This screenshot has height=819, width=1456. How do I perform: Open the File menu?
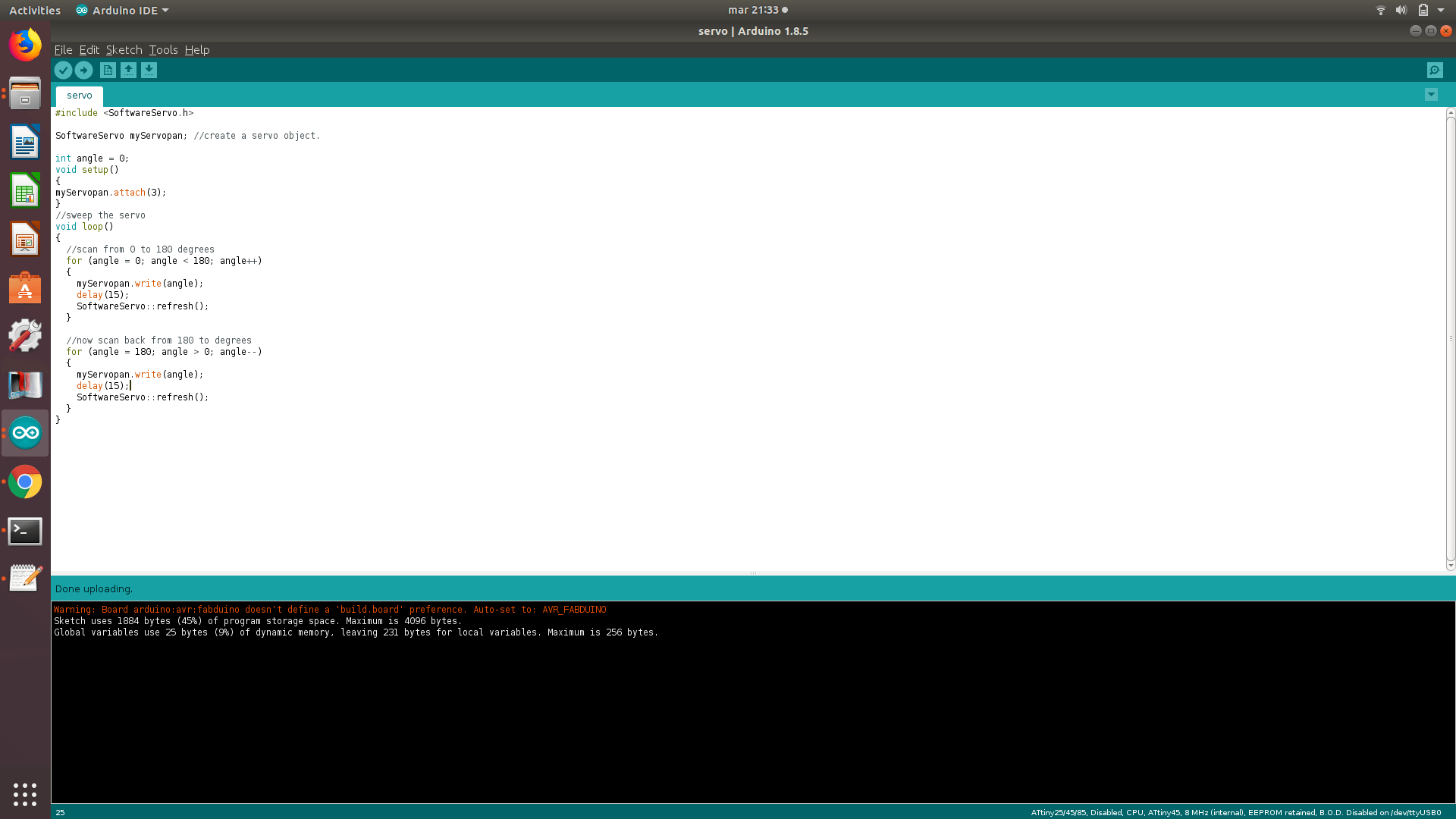point(63,50)
